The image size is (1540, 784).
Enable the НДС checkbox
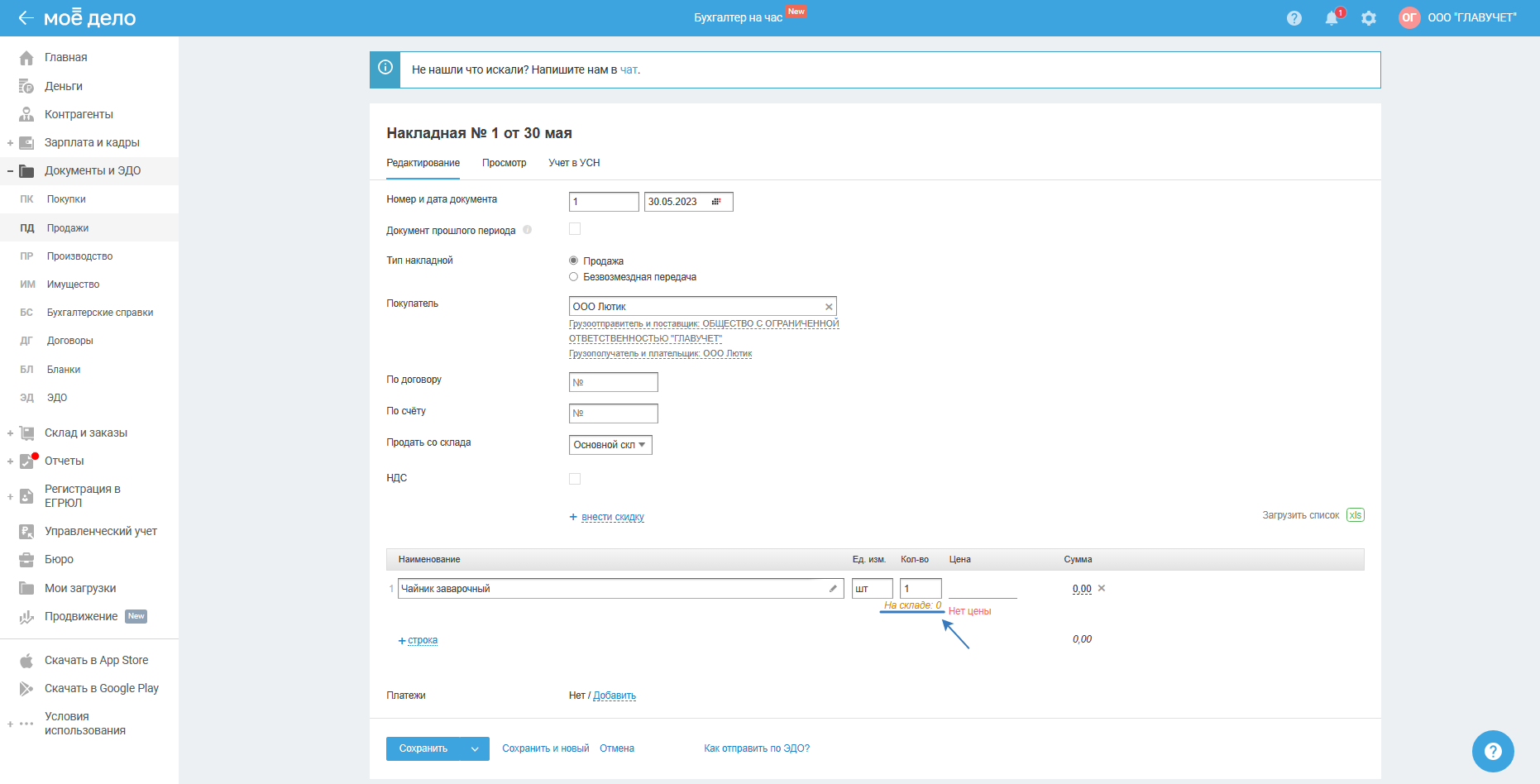(x=575, y=479)
